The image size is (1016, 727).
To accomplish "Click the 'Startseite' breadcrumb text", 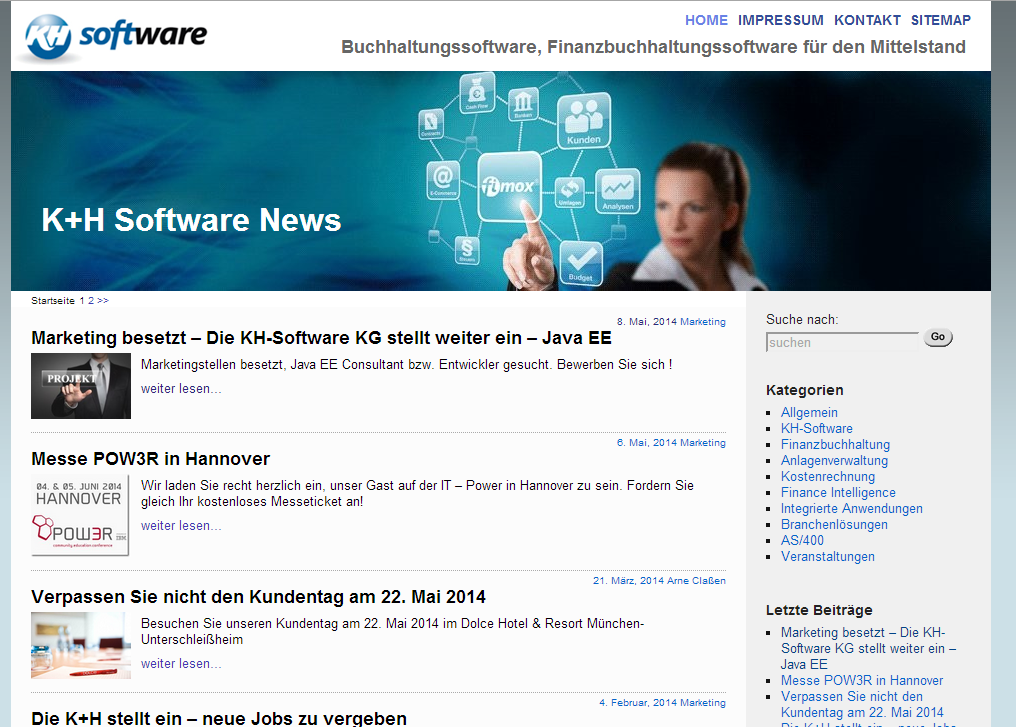I will click(53, 301).
